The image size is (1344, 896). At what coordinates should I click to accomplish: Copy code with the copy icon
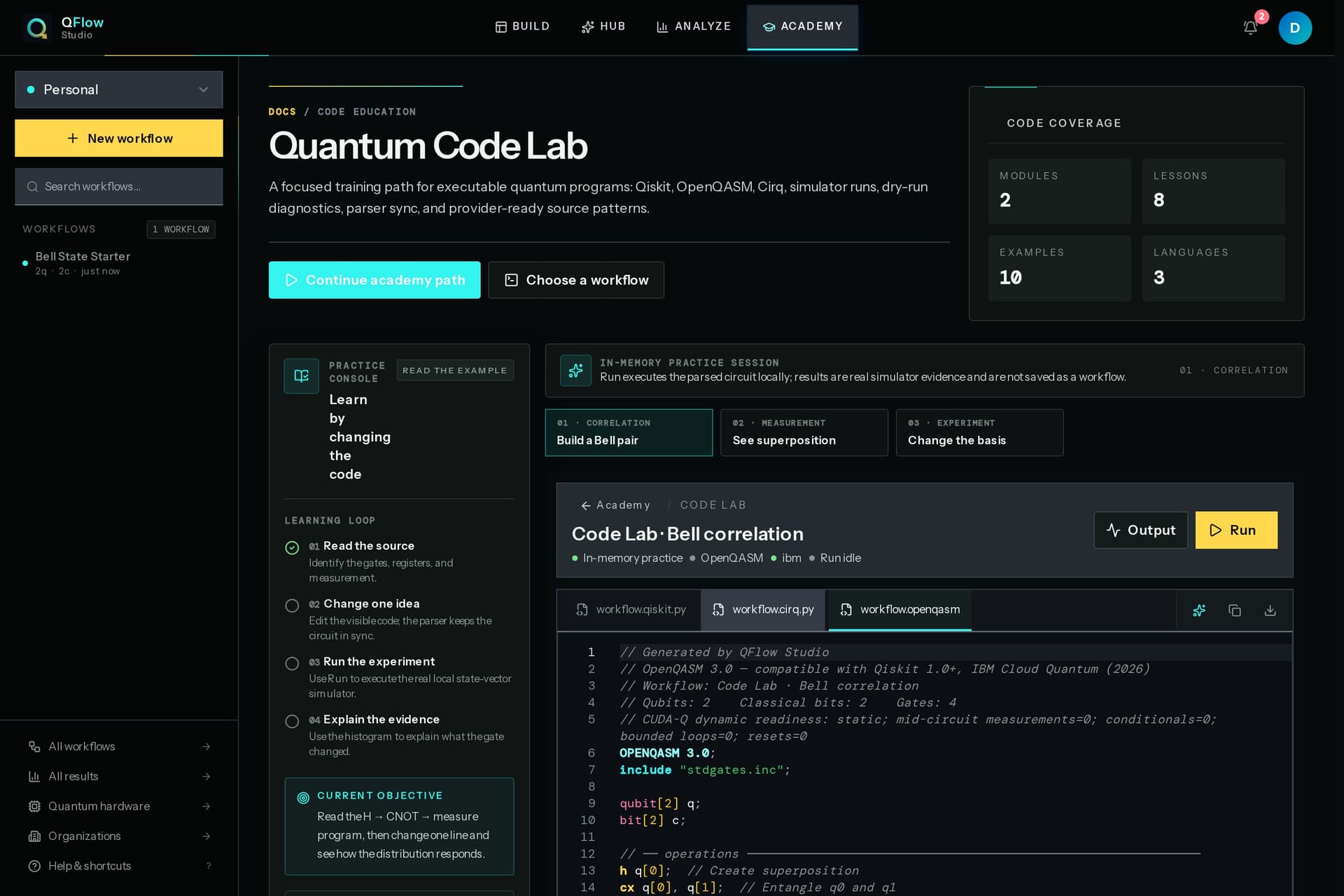(1235, 610)
